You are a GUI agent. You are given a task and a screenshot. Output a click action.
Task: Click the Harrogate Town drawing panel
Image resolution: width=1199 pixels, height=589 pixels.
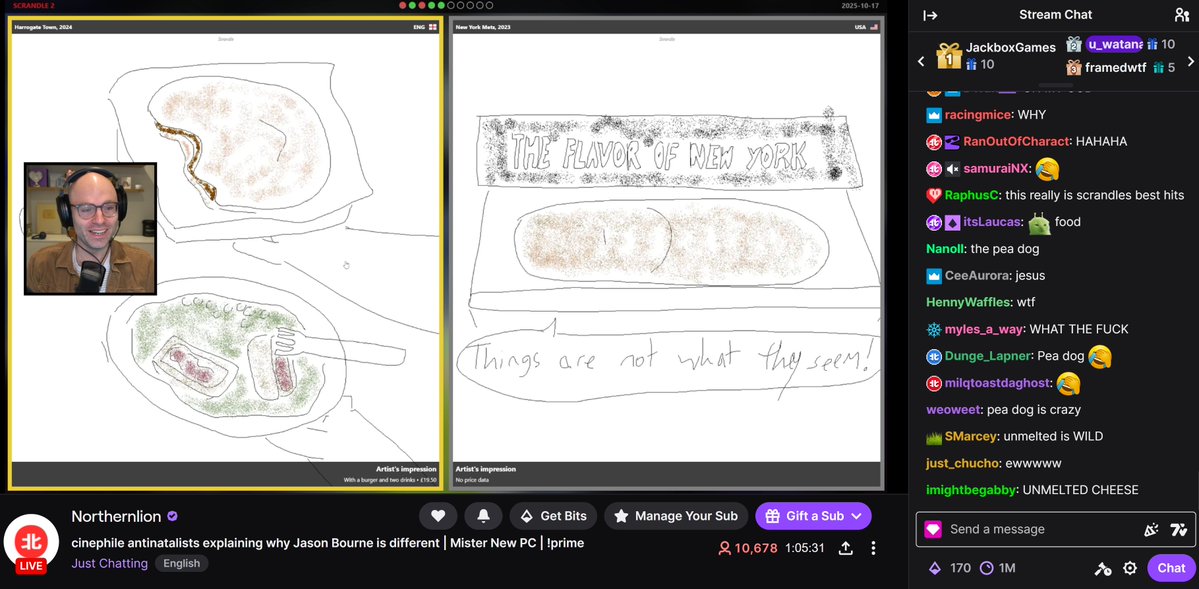[x=225, y=253]
